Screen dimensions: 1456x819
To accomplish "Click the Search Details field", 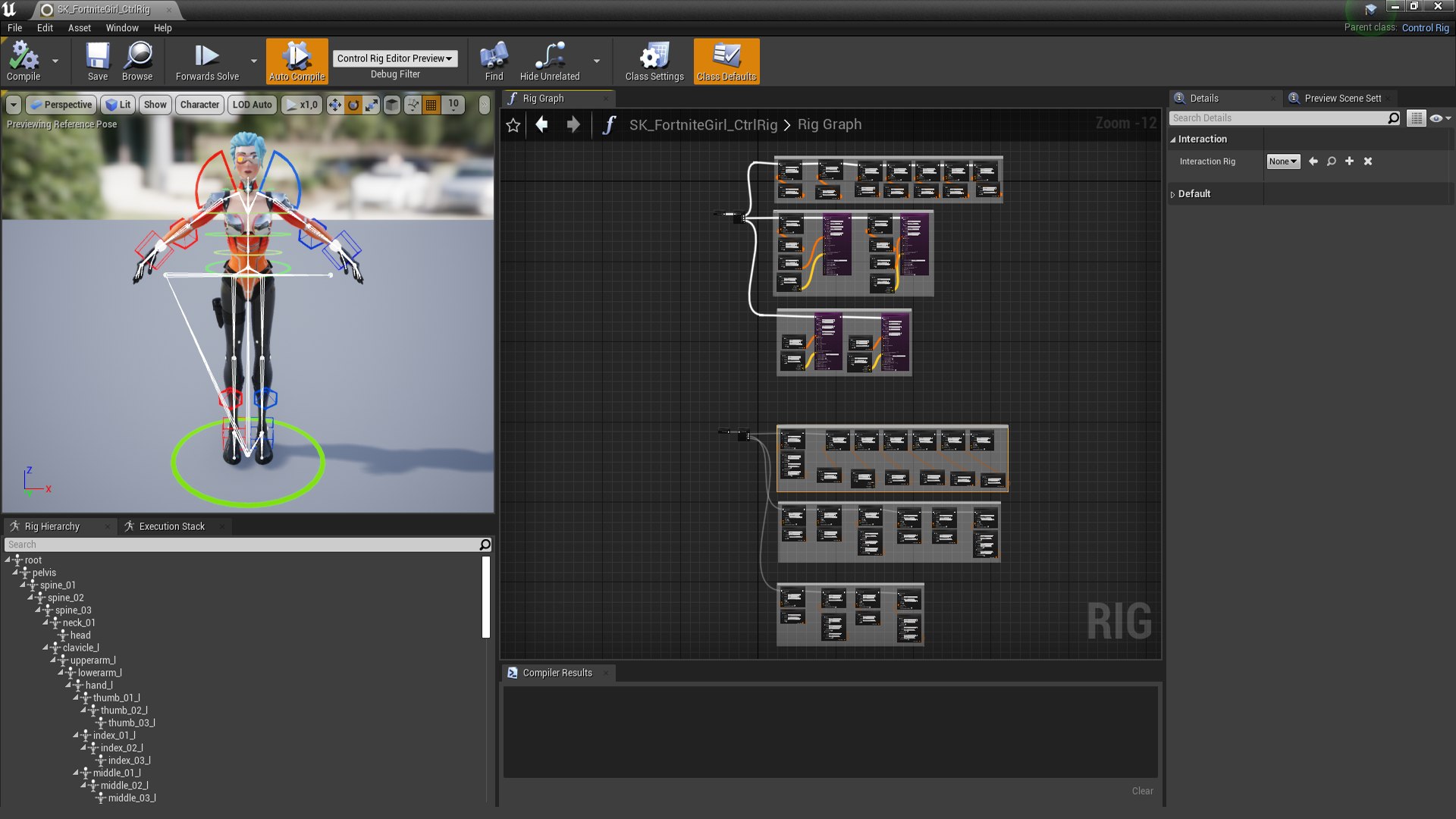I will 1278,118.
